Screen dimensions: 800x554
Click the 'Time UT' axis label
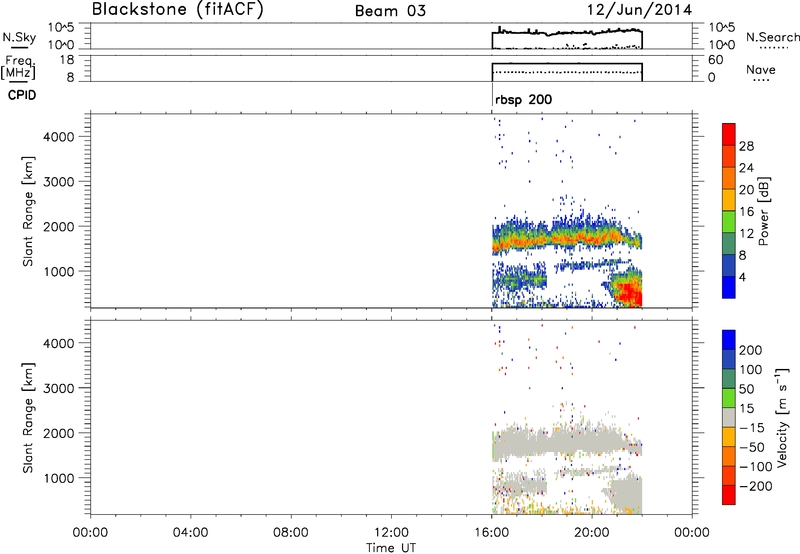pos(391,547)
